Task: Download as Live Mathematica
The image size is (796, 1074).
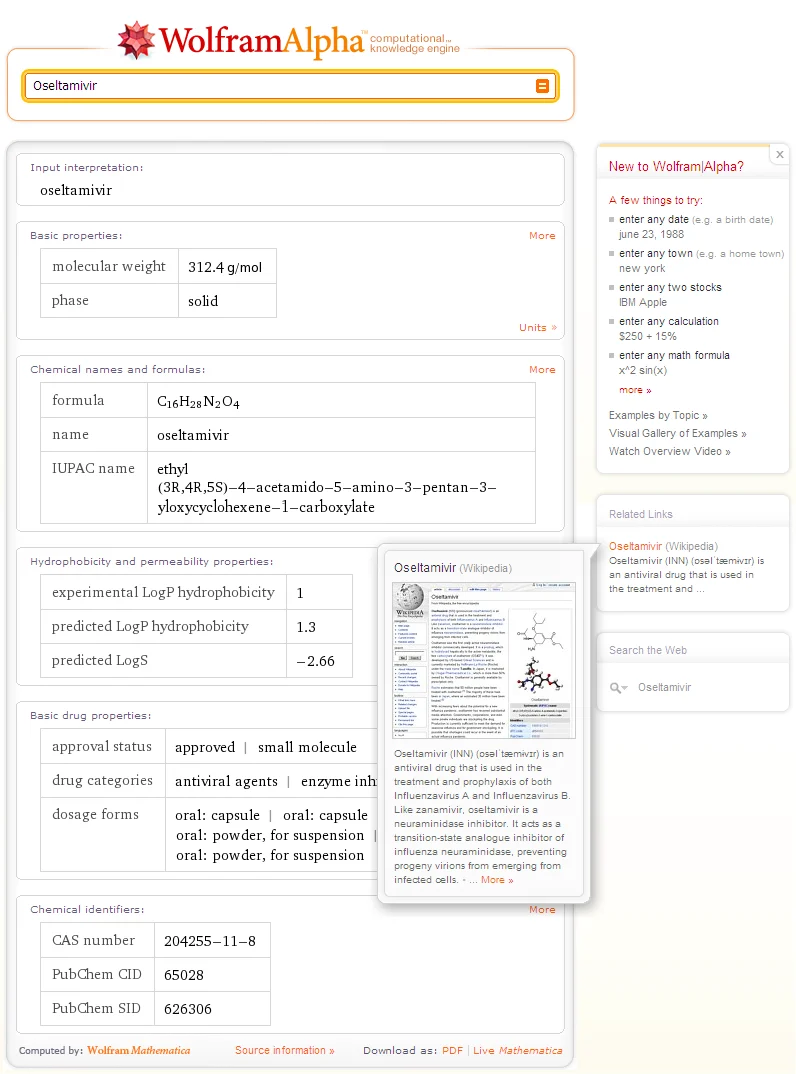Action: 517,1050
